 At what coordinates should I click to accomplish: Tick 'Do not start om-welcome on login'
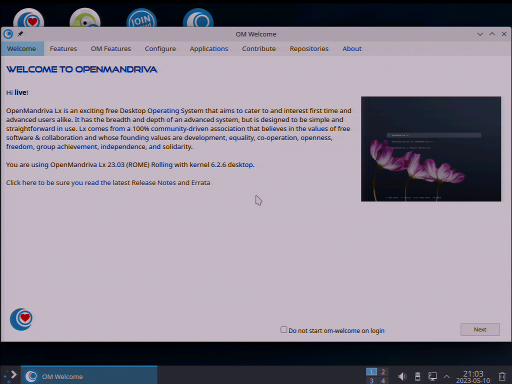[284, 330]
